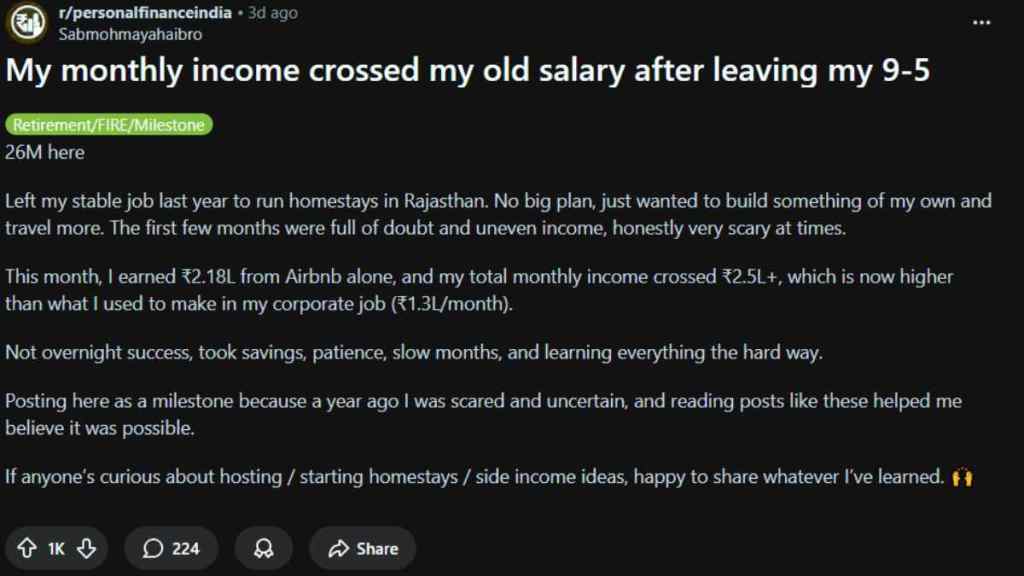Open the post title about leaving 9-5
1024x576 pixels.
[x=468, y=73]
